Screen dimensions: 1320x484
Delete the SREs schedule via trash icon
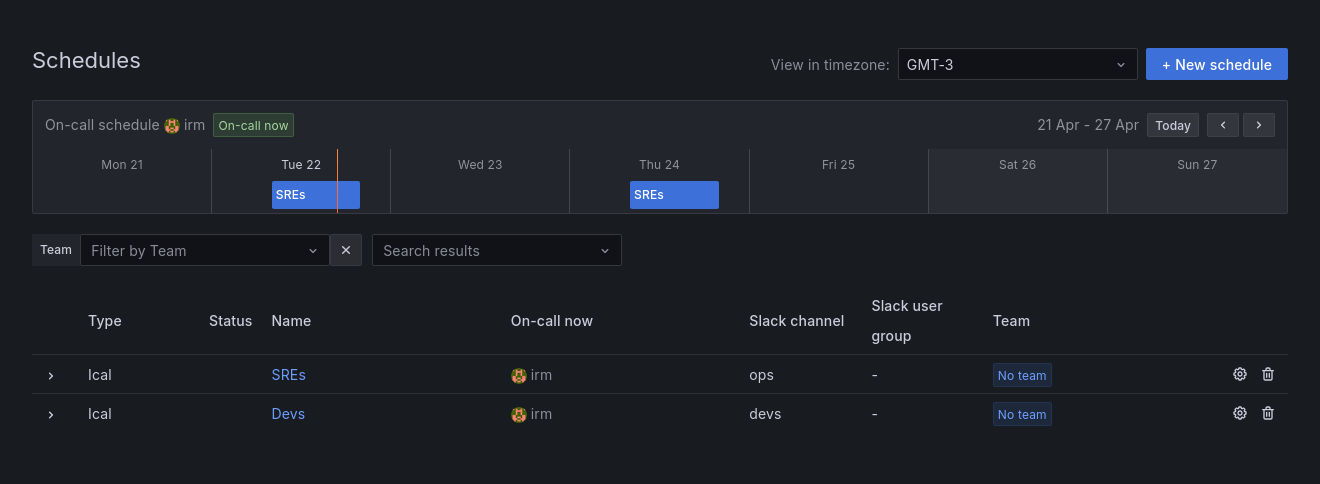tap(1268, 374)
